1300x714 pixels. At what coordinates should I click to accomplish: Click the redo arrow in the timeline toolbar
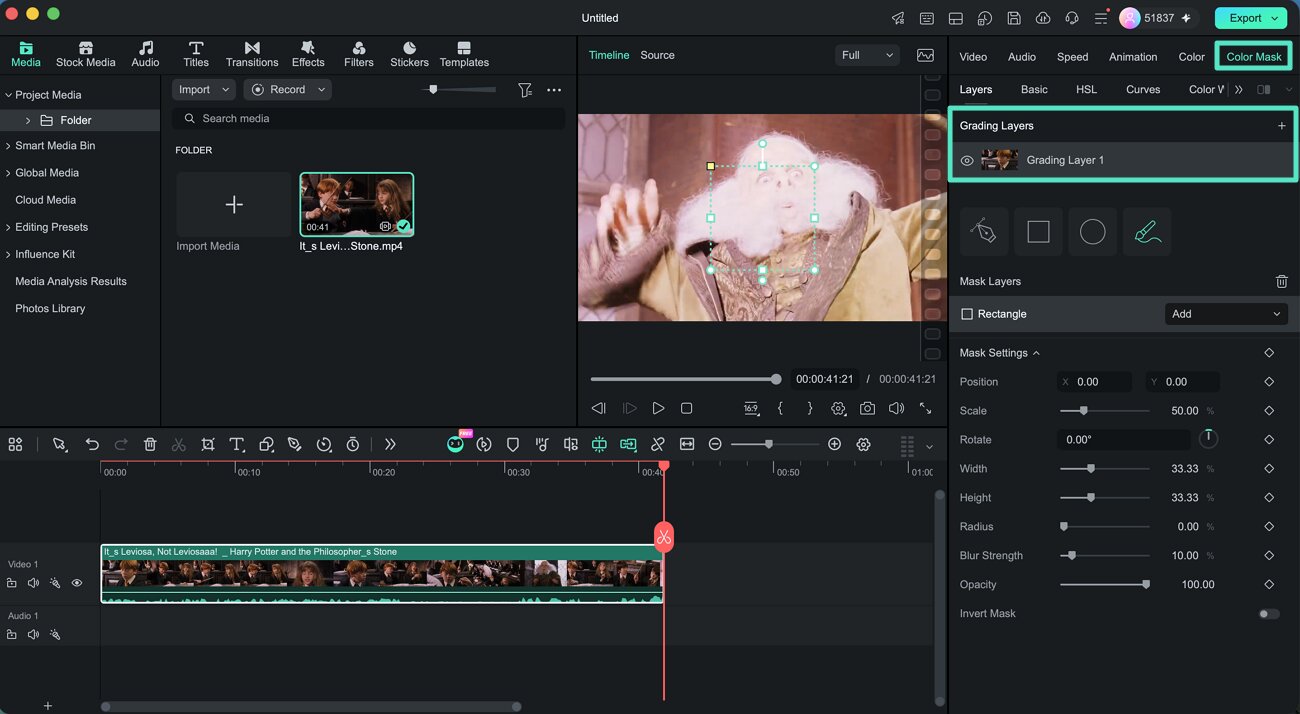coord(121,444)
